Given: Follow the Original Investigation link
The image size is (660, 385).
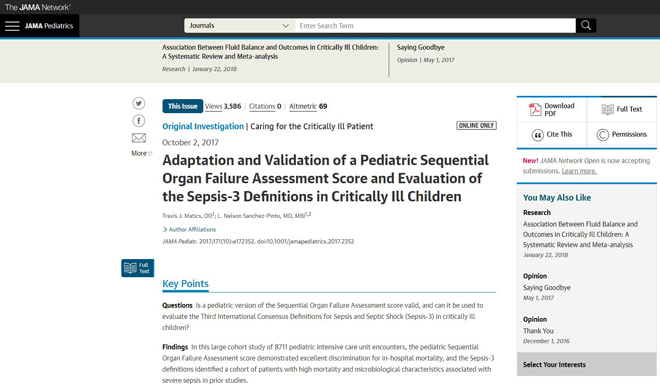Looking at the screenshot, I should click(x=203, y=126).
